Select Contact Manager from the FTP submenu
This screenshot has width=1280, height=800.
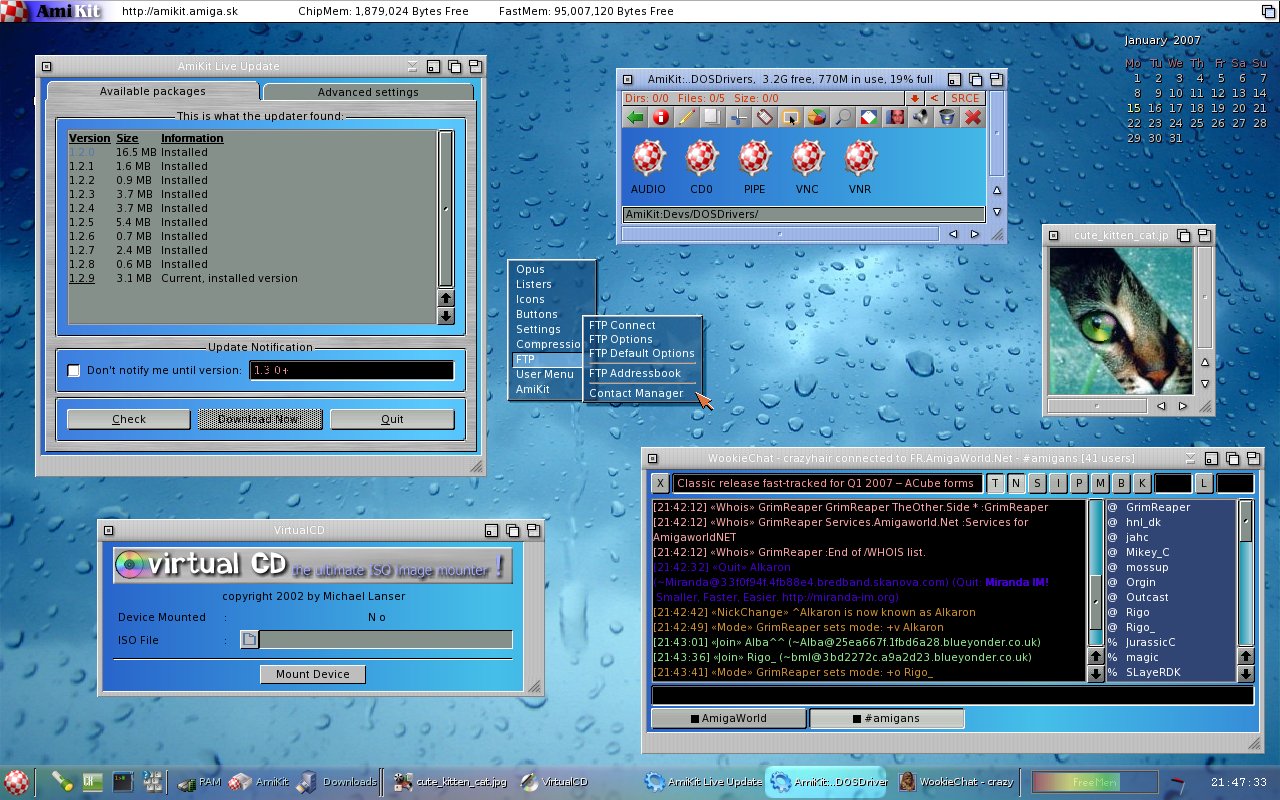tap(636, 393)
